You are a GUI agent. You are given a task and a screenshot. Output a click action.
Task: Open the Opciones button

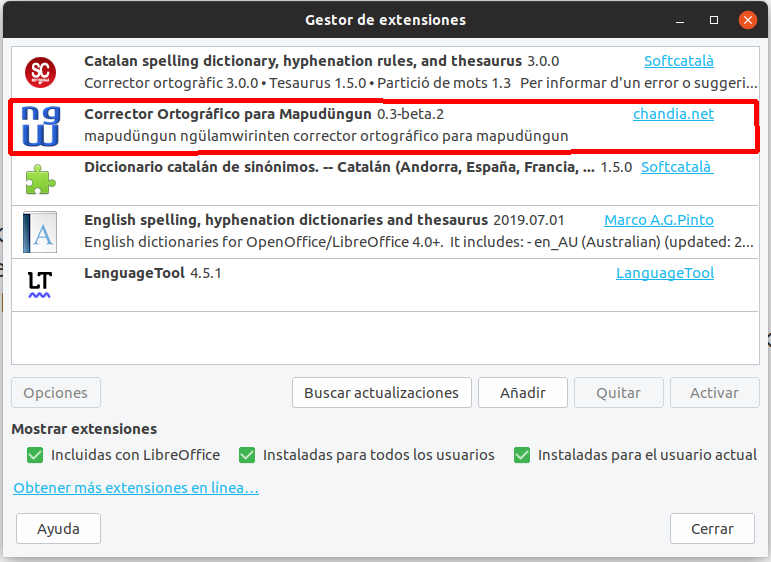pos(56,393)
